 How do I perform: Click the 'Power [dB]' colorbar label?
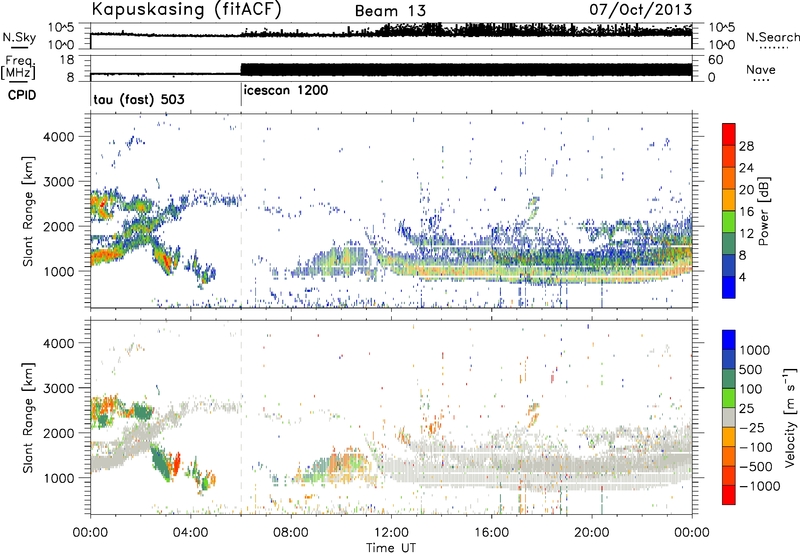click(x=763, y=211)
